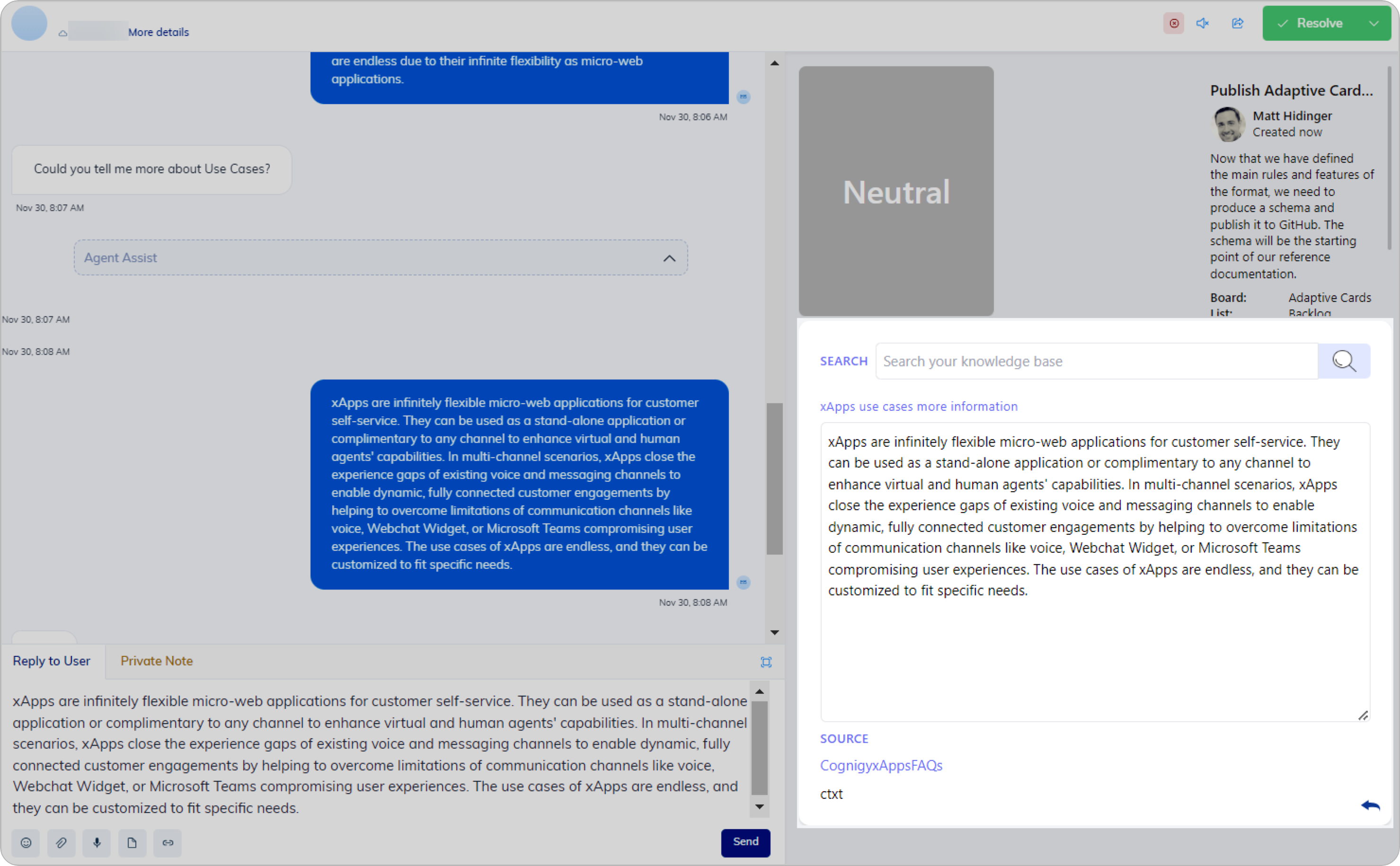Start voice recording with microphone icon
The image size is (1400, 866).
[97, 842]
